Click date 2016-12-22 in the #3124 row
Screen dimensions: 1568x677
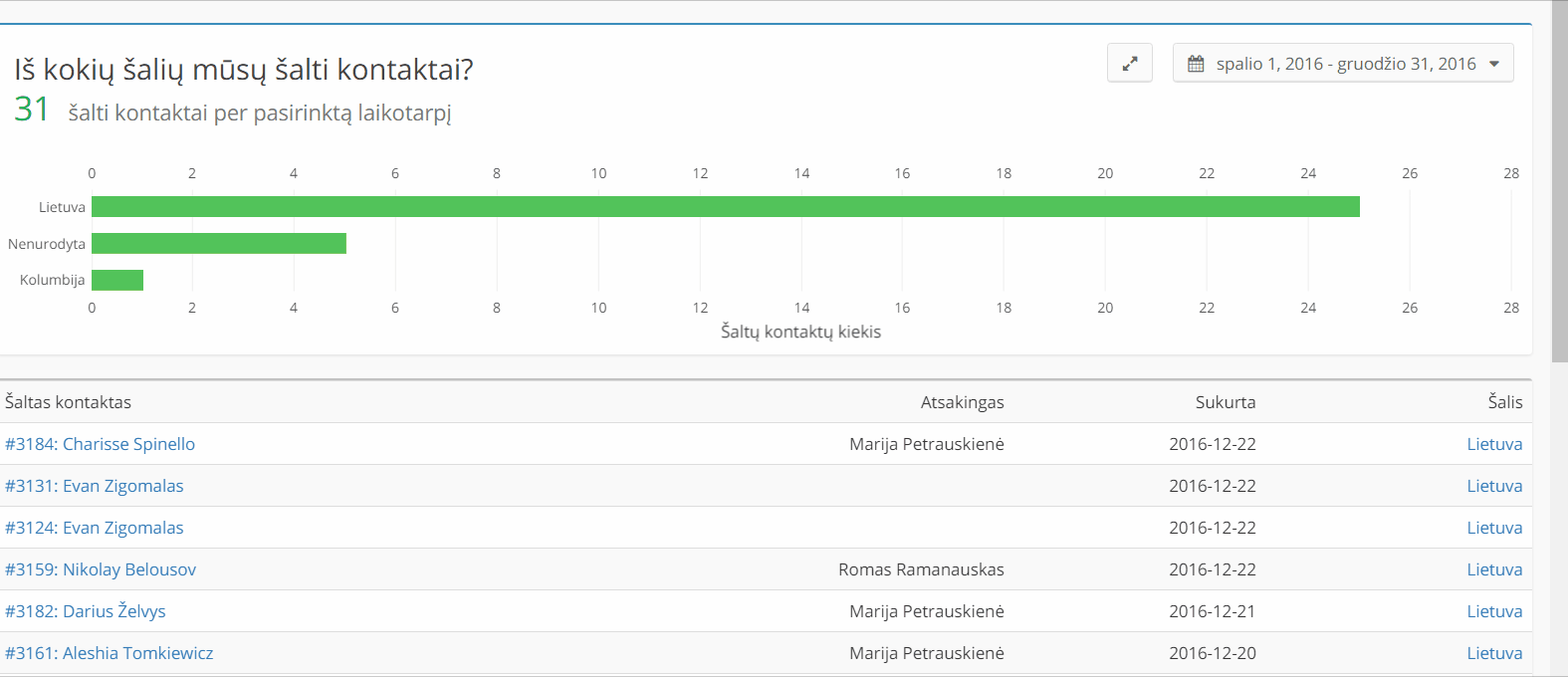tap(1213, 528)
